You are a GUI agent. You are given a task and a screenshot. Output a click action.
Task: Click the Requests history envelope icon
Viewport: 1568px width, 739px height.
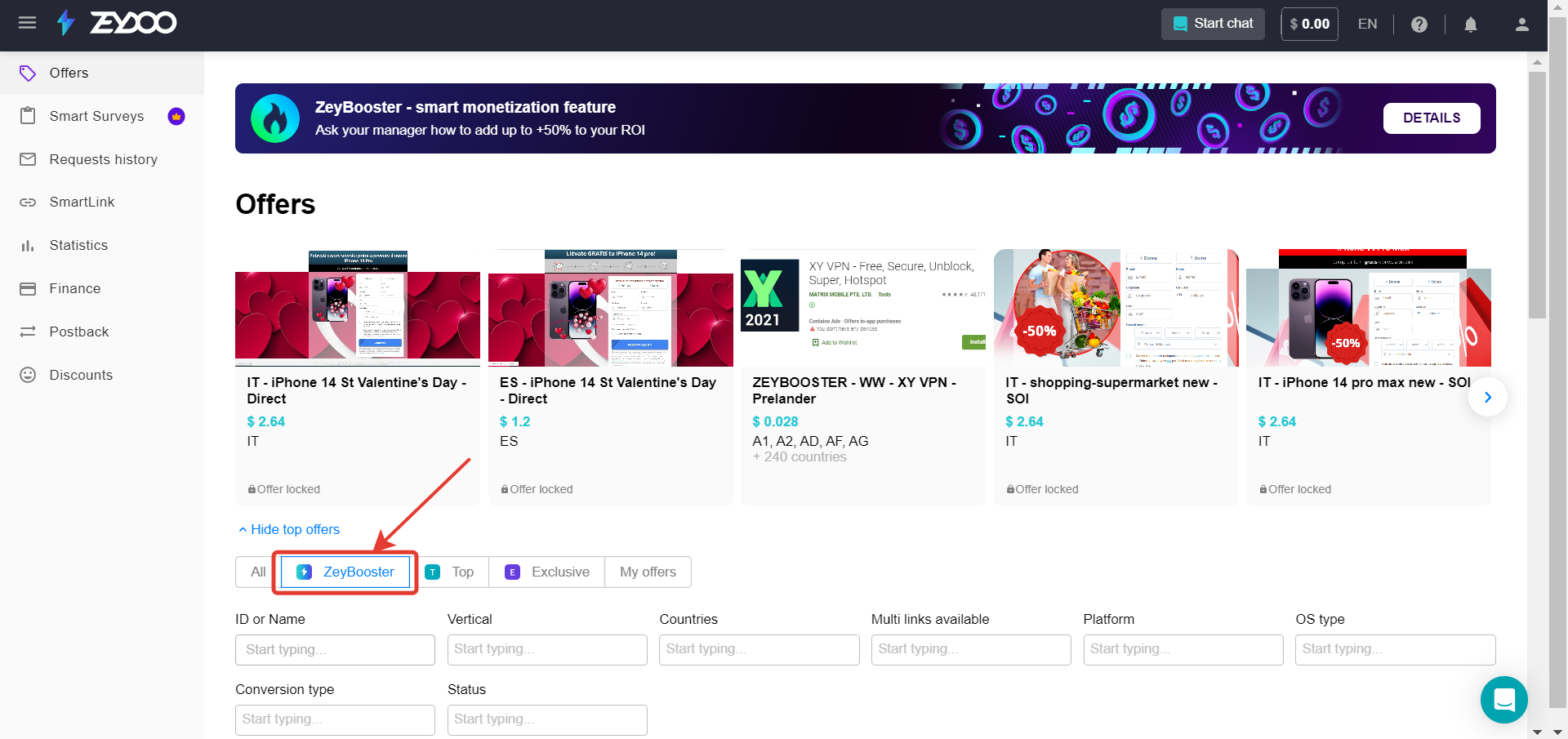pyautogui.click(x=28, y=159)
